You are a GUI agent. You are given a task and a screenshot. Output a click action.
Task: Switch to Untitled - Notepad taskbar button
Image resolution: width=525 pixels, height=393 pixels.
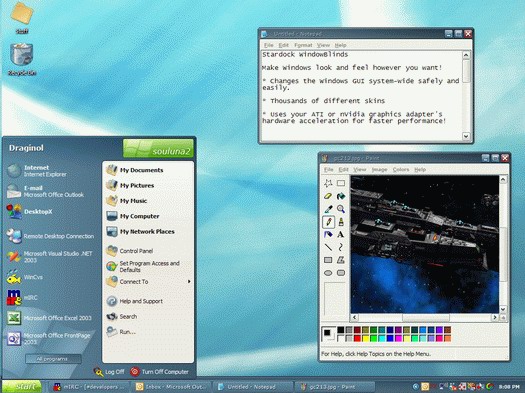click(x=254, y=387)
